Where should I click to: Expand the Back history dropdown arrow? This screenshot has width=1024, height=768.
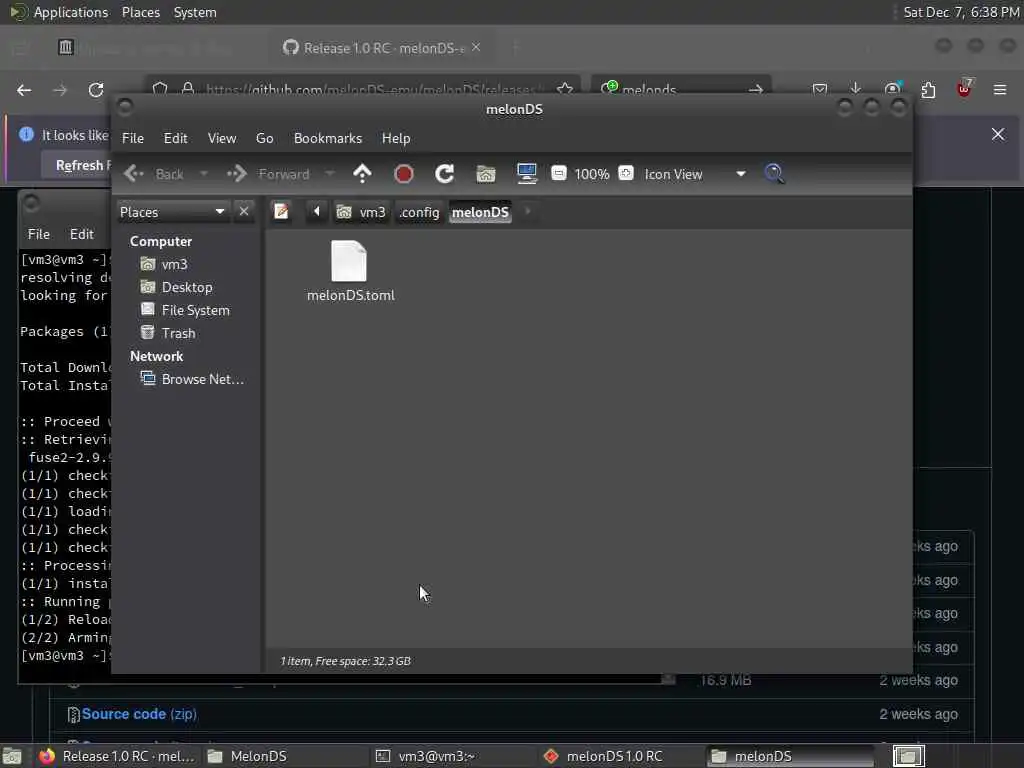pyautogui.click(x=204, y=174)
